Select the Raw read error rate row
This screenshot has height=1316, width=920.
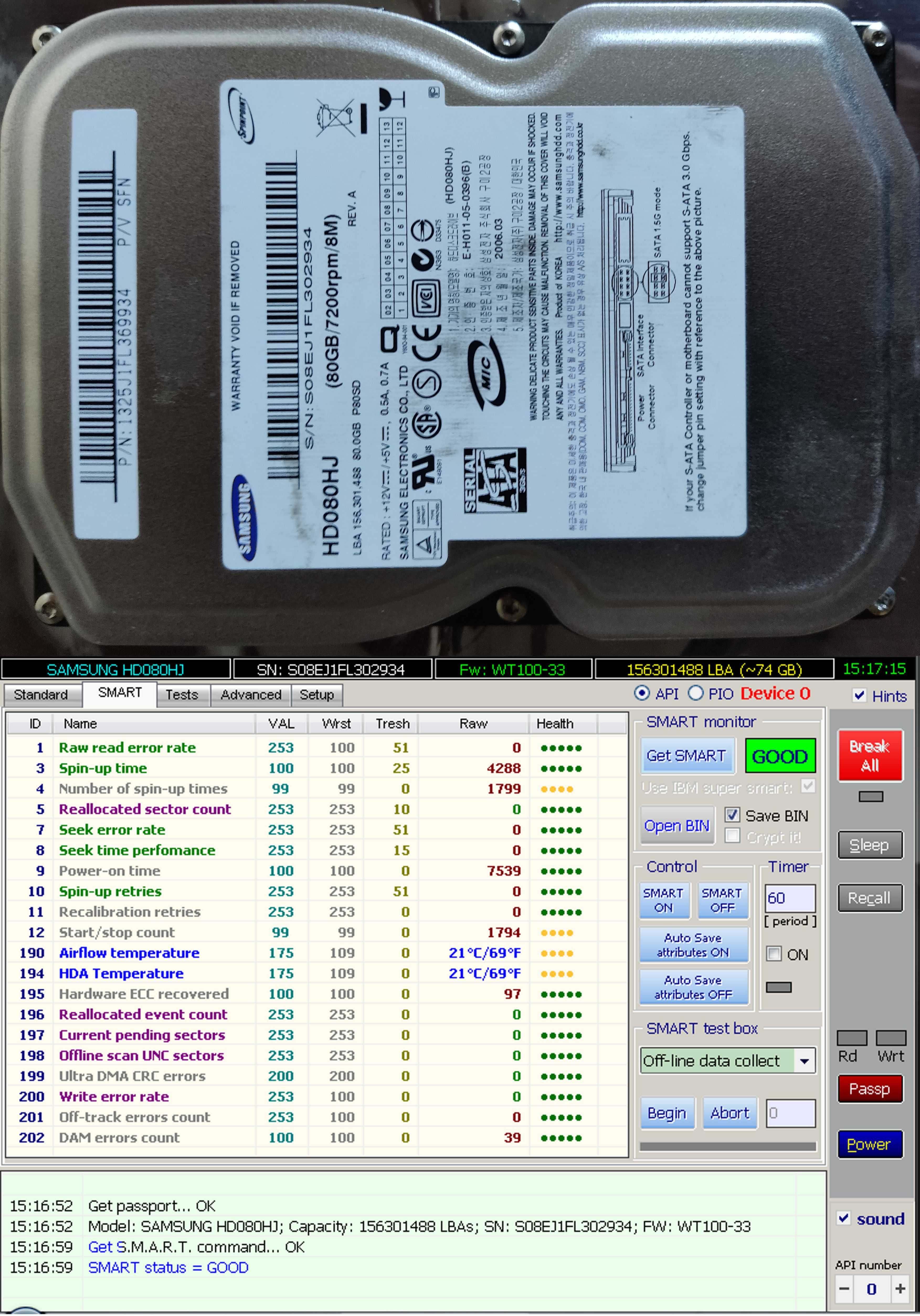pyautogui.click(x=317, y=747)
